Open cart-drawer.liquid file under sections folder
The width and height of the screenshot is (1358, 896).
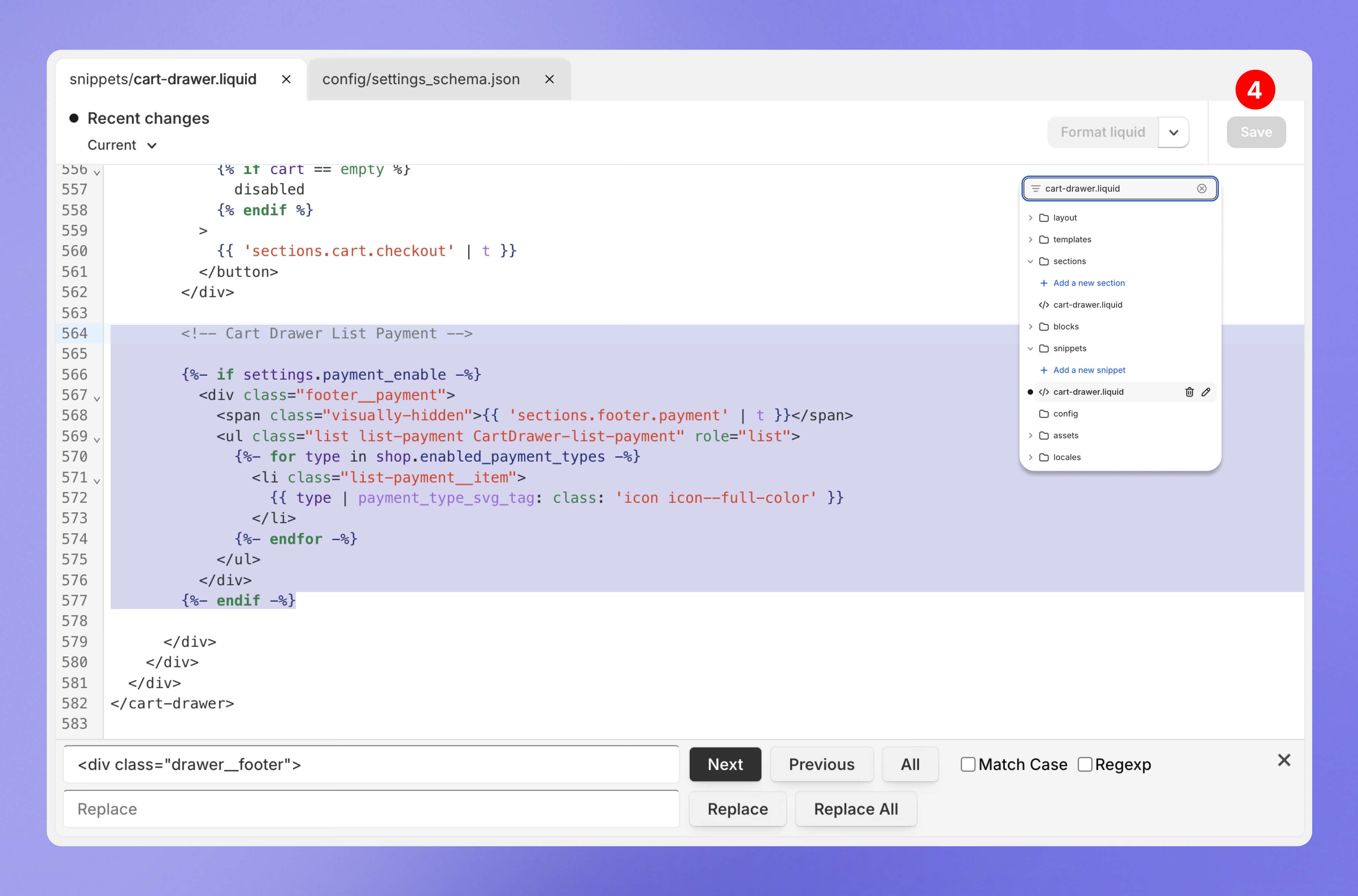coord(1087,305)
